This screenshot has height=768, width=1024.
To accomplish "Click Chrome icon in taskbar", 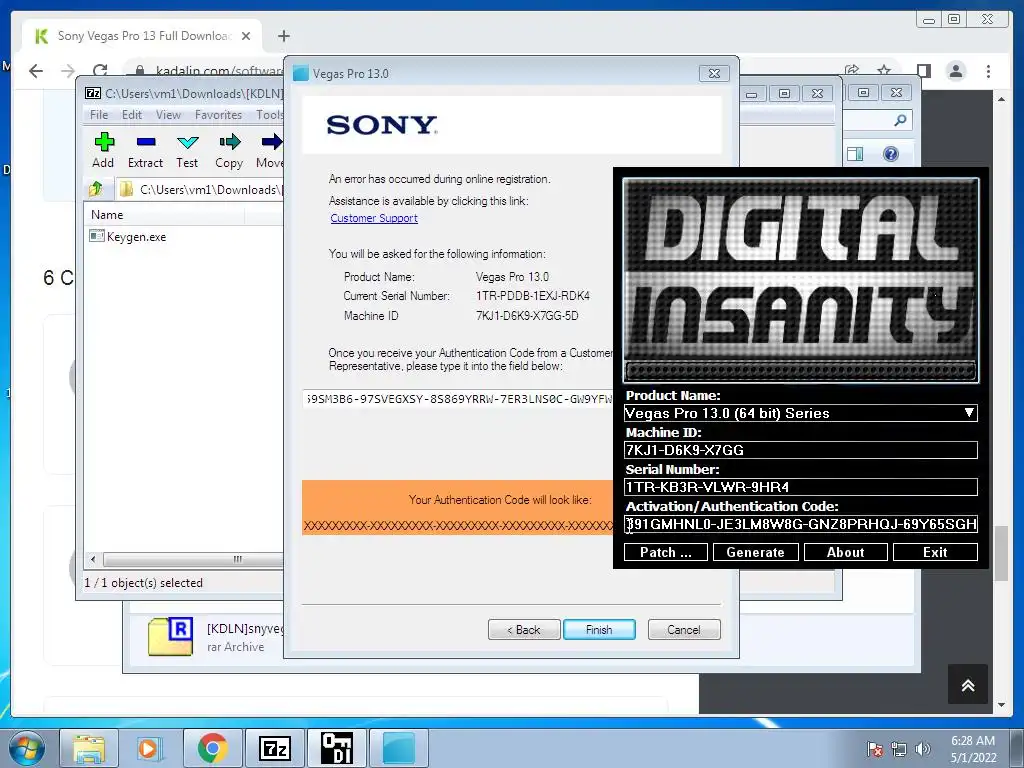I will pyautogui.click(x=212, y=748).
